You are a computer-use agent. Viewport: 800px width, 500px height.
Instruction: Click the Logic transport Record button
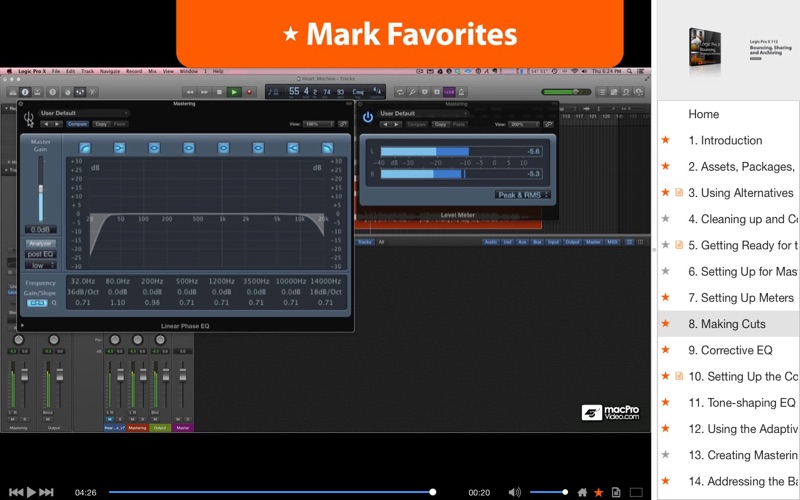point(249,92)
